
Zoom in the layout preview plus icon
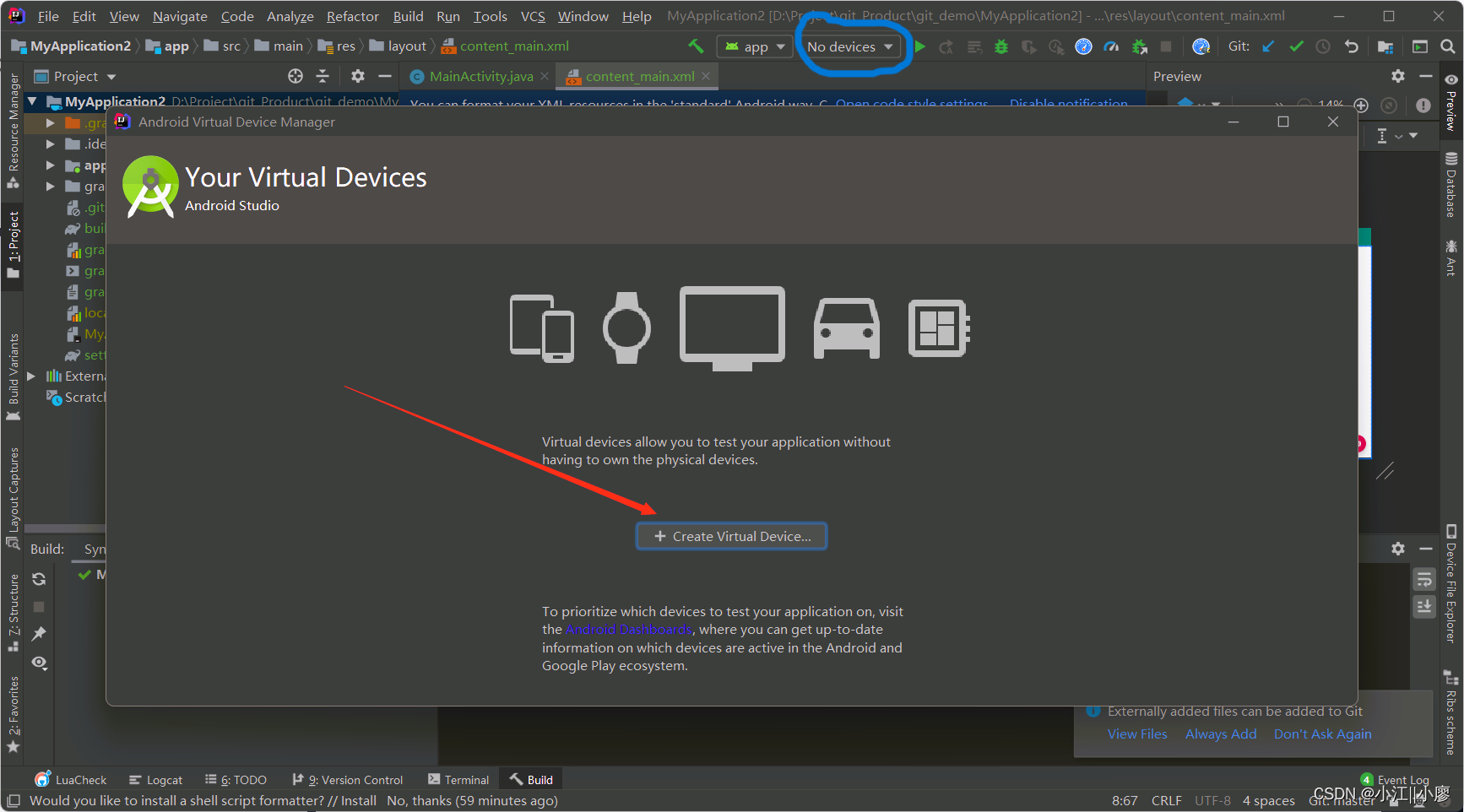1361,106
